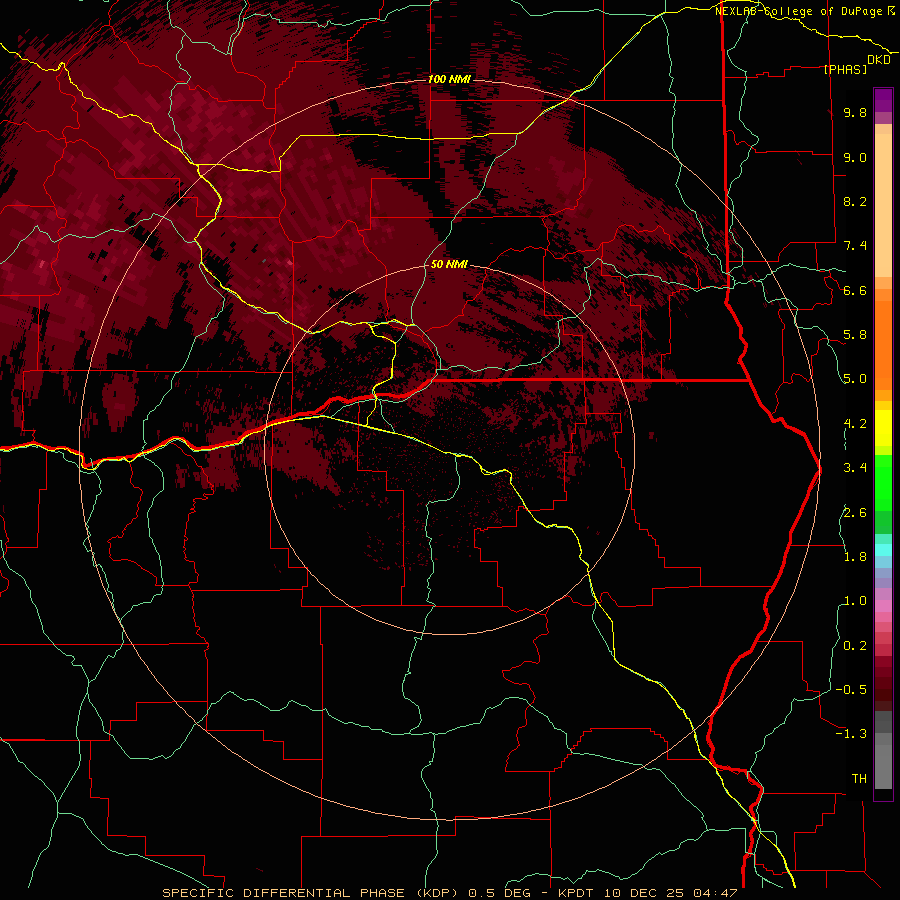Pick the purple segment atop the color bar
Viewport: 900px width, 900px height.
click(883, 100)
